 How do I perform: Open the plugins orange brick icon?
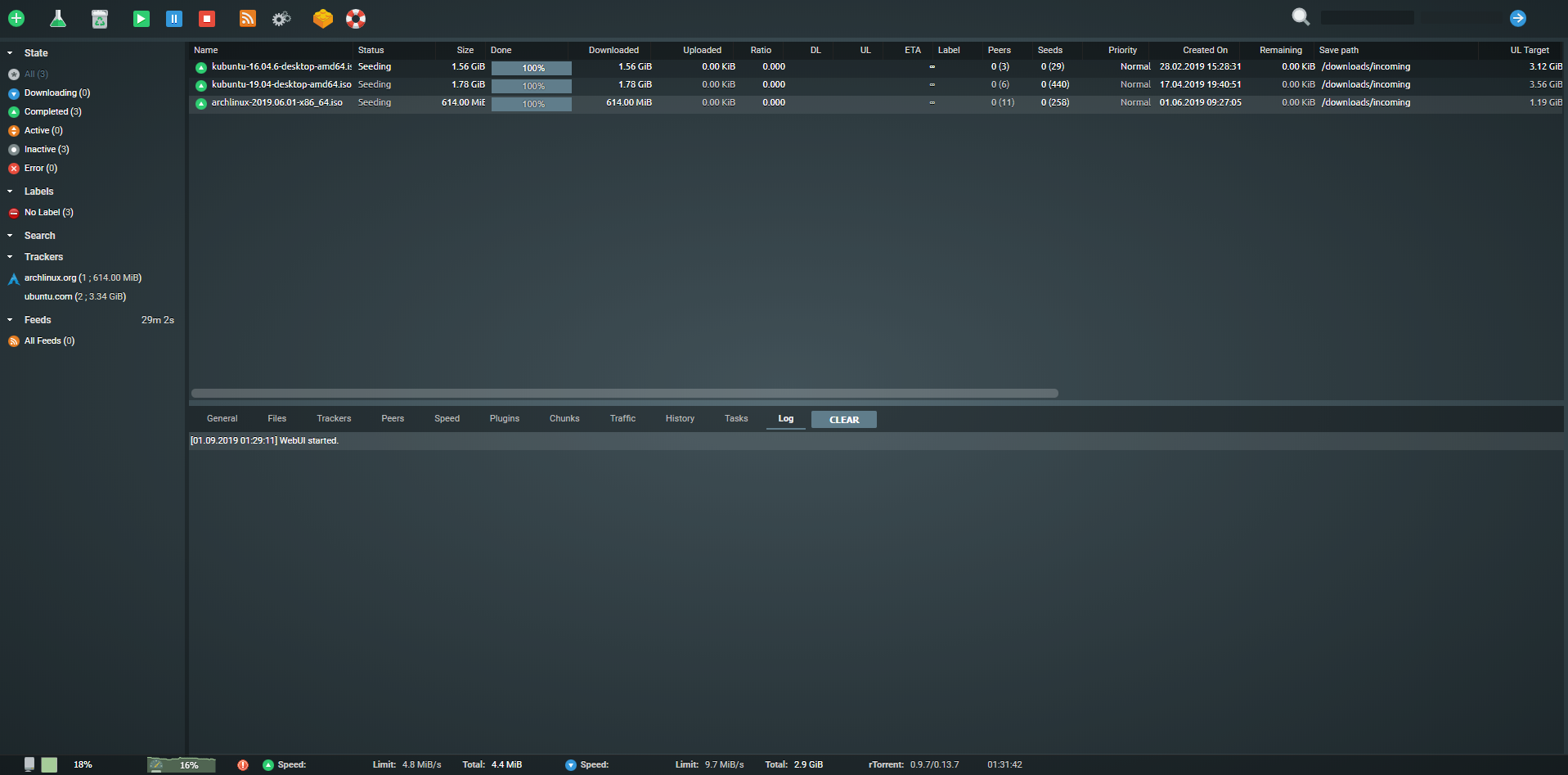point(323,18)
